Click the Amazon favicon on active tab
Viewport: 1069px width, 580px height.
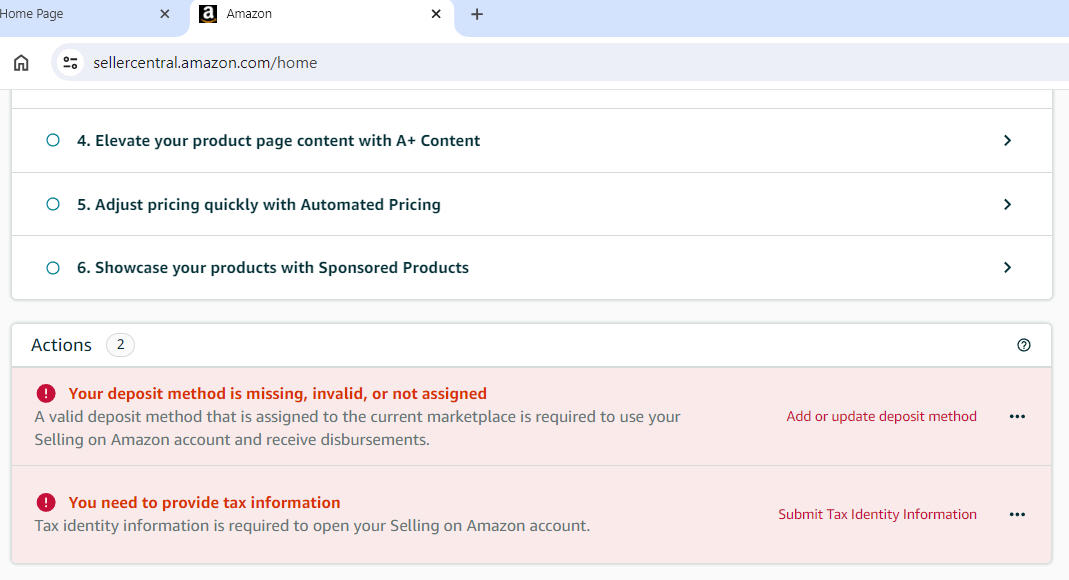pos(208,14)
